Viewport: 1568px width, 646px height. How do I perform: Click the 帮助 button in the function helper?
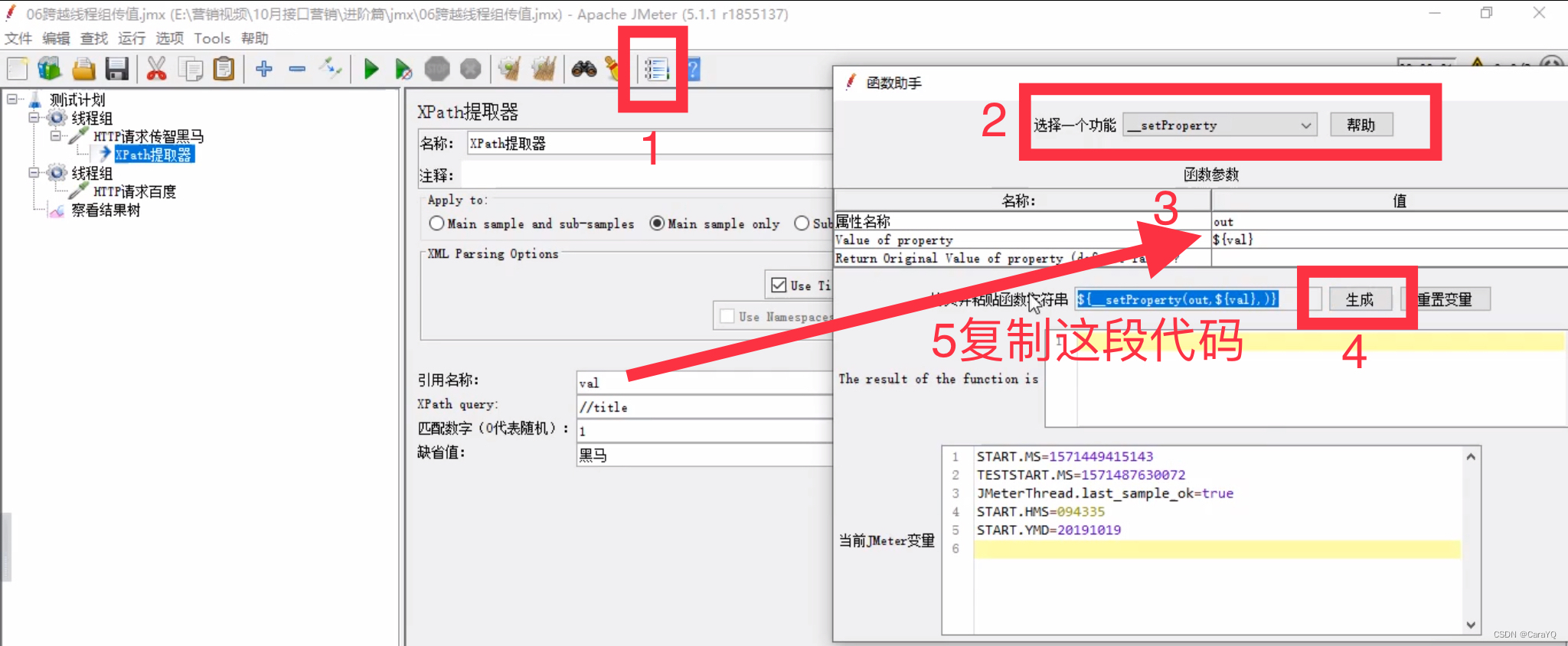tap(1361, 125)
